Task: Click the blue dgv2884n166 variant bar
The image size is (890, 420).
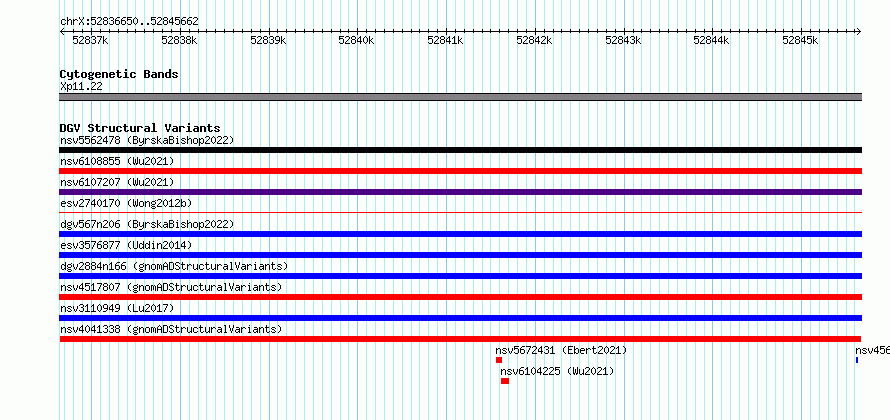Action: tap(460, 276)
